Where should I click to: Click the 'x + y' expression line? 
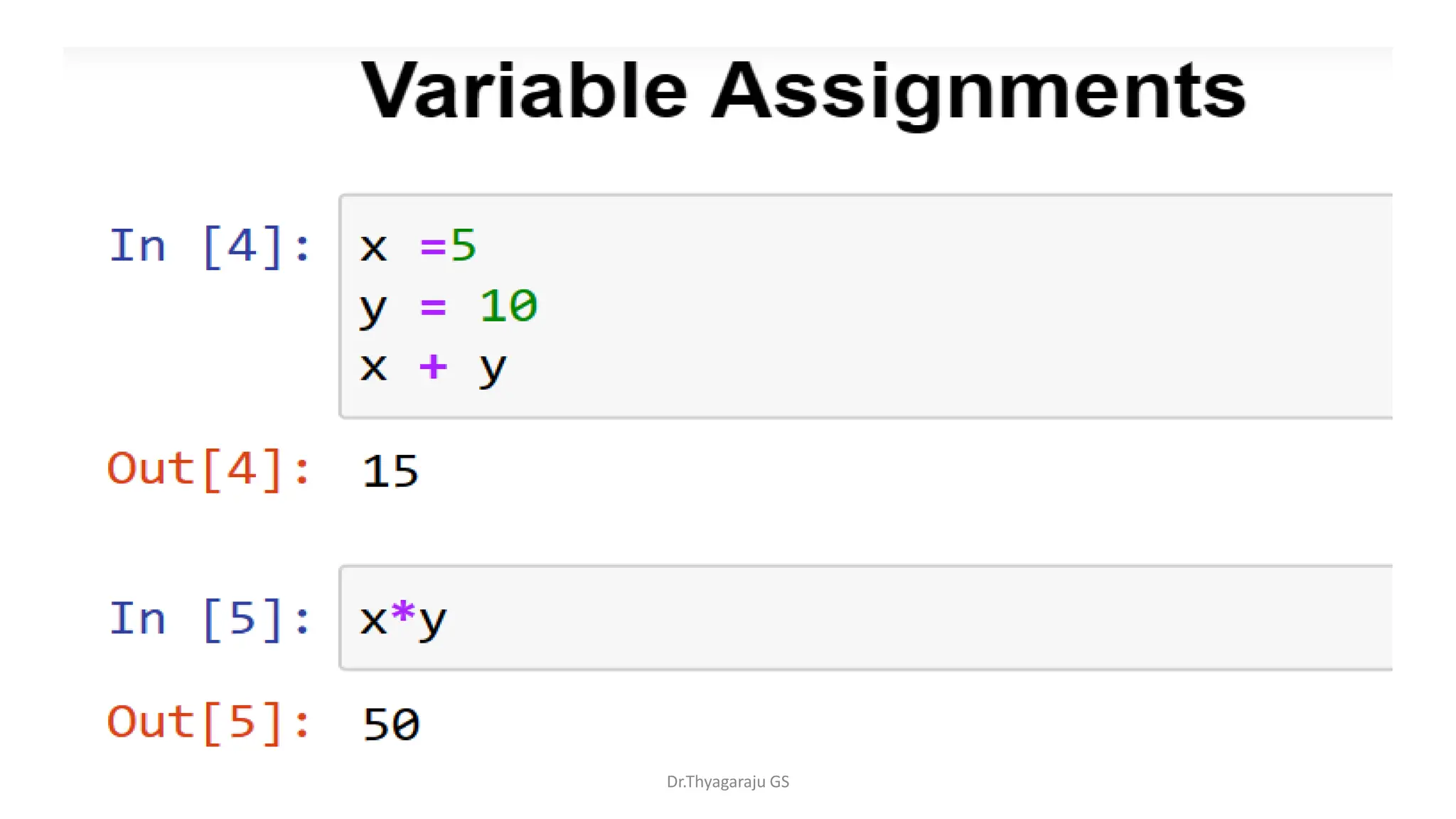[x=433, y=369]
